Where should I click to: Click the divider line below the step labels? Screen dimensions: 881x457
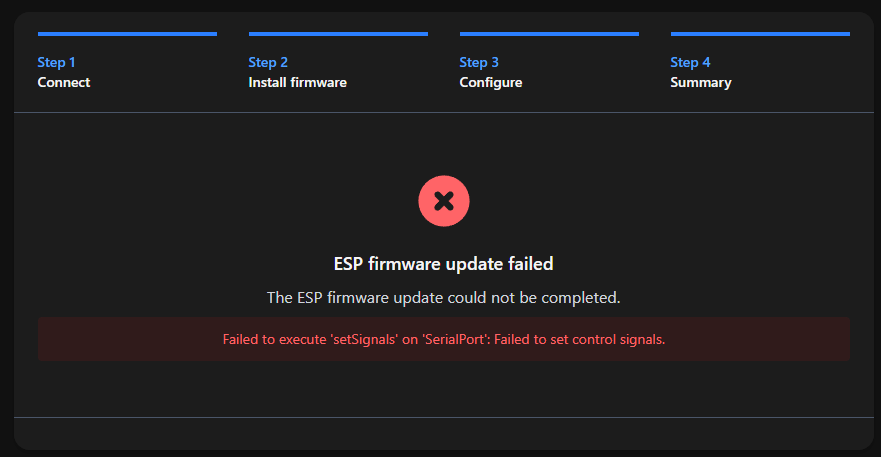(x=443, y=113)
